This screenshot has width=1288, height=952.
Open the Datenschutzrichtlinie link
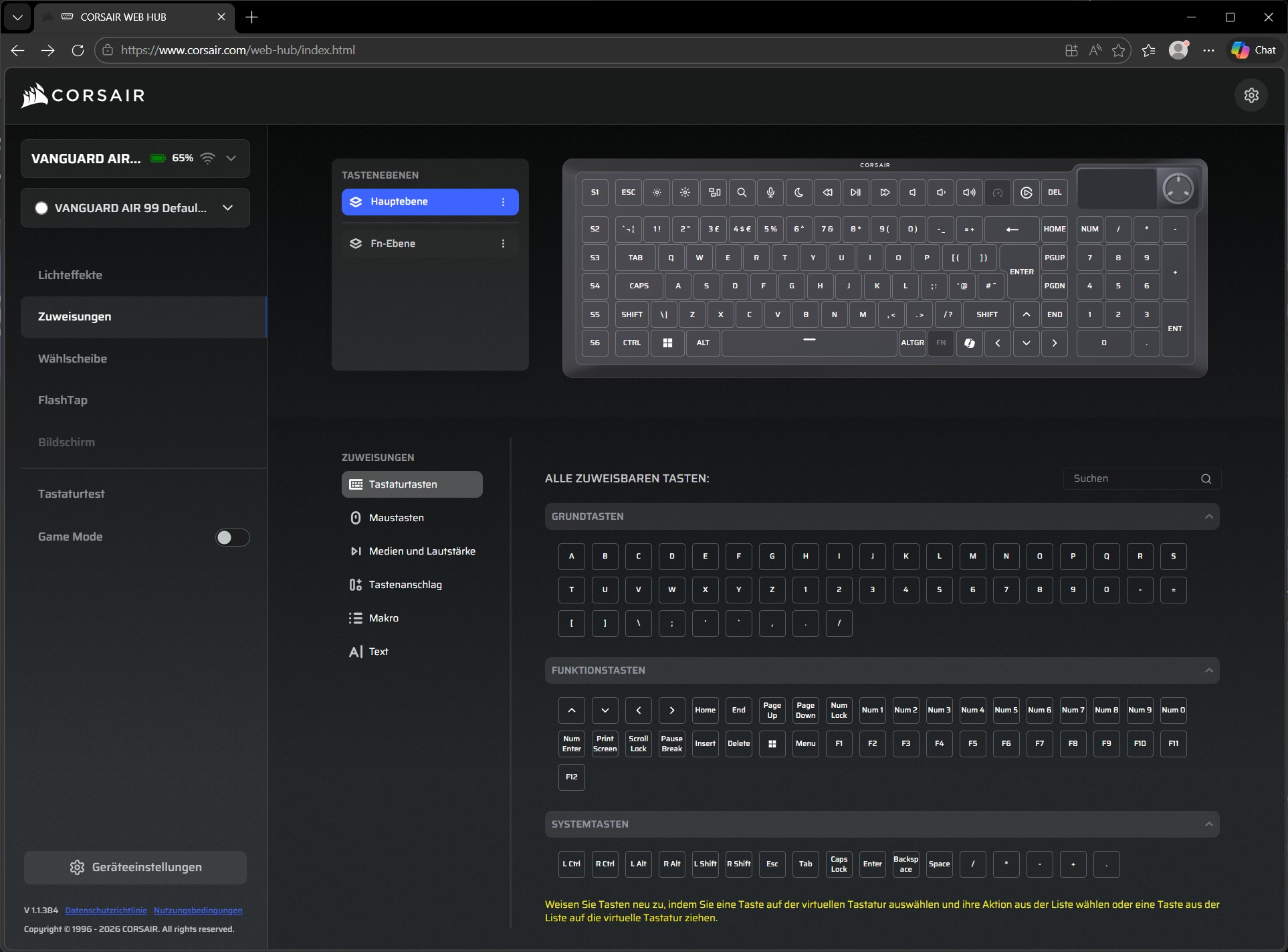pyautogui.click(x=106, y=911)
